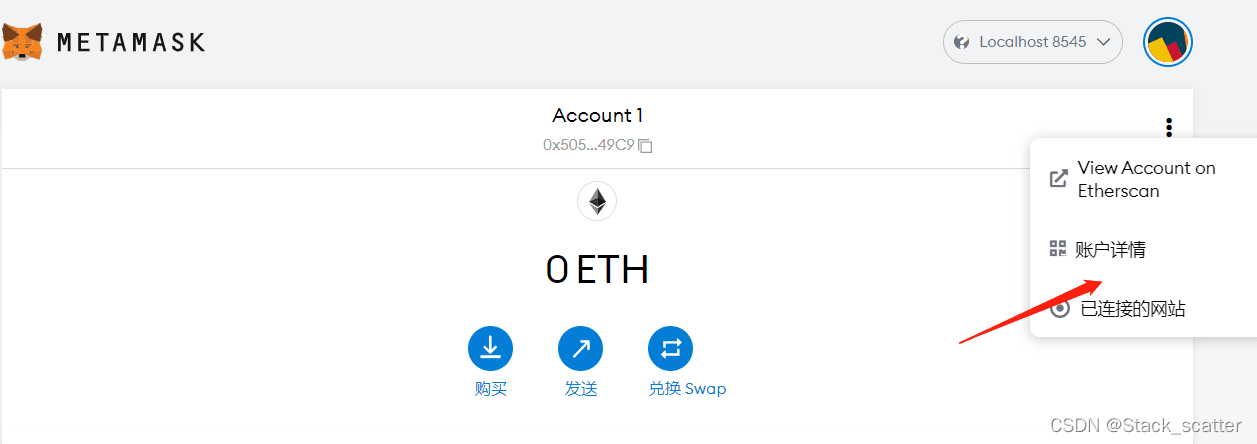Click the 发送 label text

pos(581,389)
